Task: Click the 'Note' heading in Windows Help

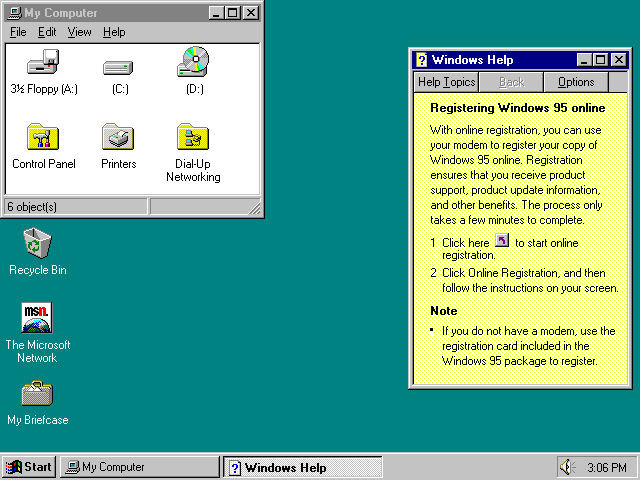Action: pyautogui.click(x=444, y=311)
